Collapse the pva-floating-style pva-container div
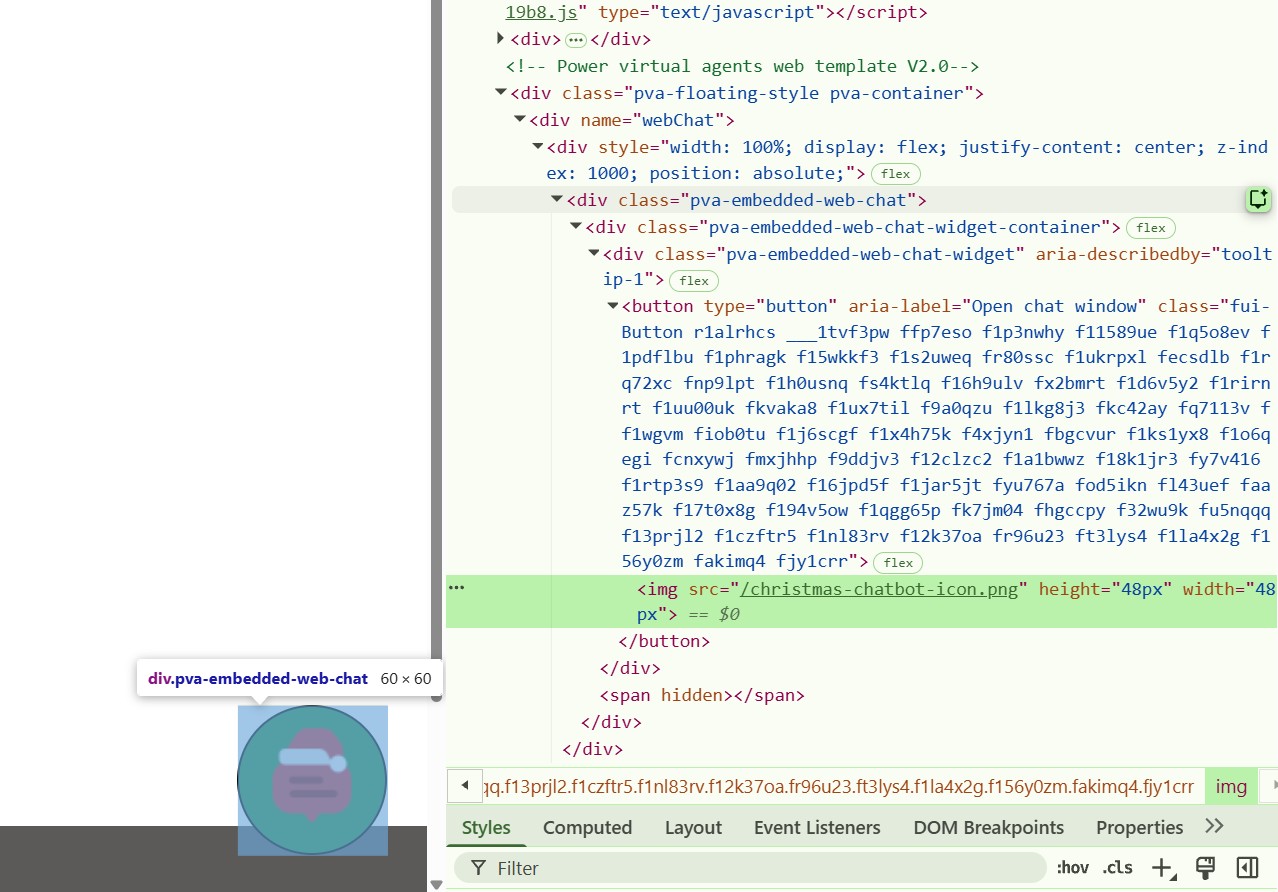Viewport: 1278px width, 892px height. pos(501,93)
